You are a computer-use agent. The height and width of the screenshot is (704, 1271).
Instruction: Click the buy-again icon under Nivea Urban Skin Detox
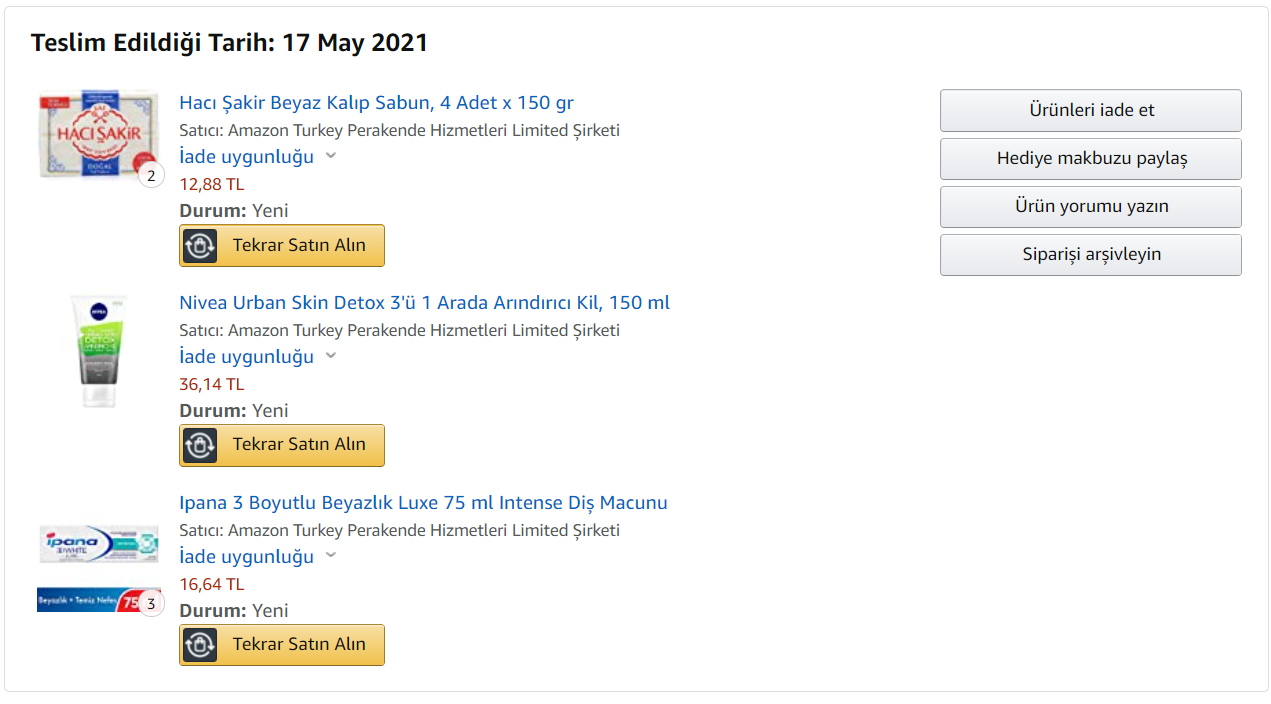pos(200,445)
